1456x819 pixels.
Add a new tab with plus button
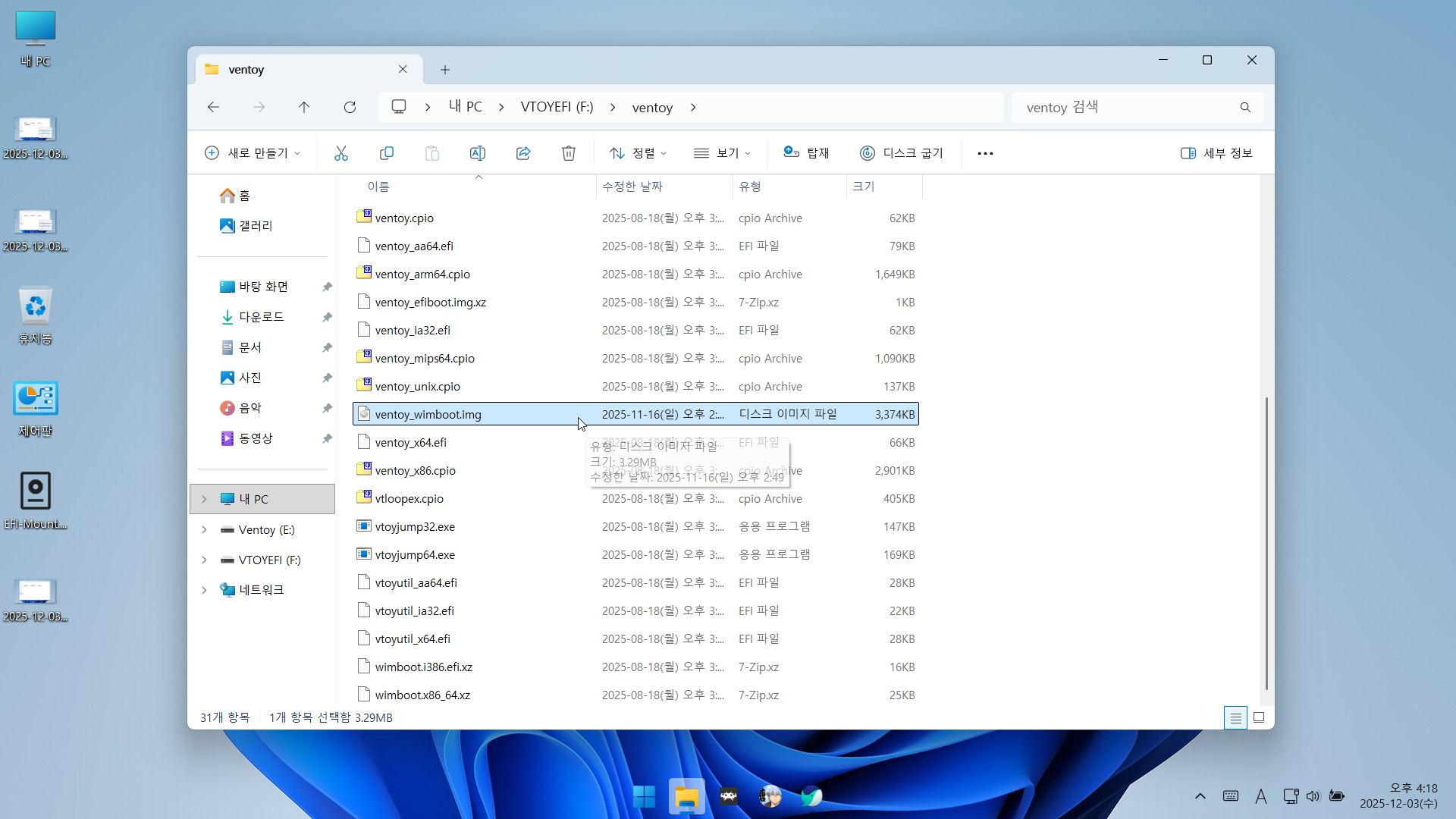[x=445, y=70]
